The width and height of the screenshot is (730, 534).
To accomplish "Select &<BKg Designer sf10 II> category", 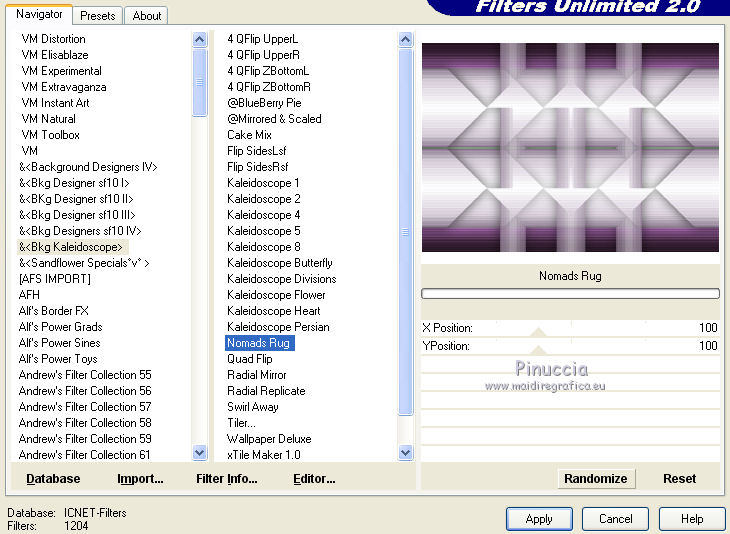I will (x=76, y=199).
